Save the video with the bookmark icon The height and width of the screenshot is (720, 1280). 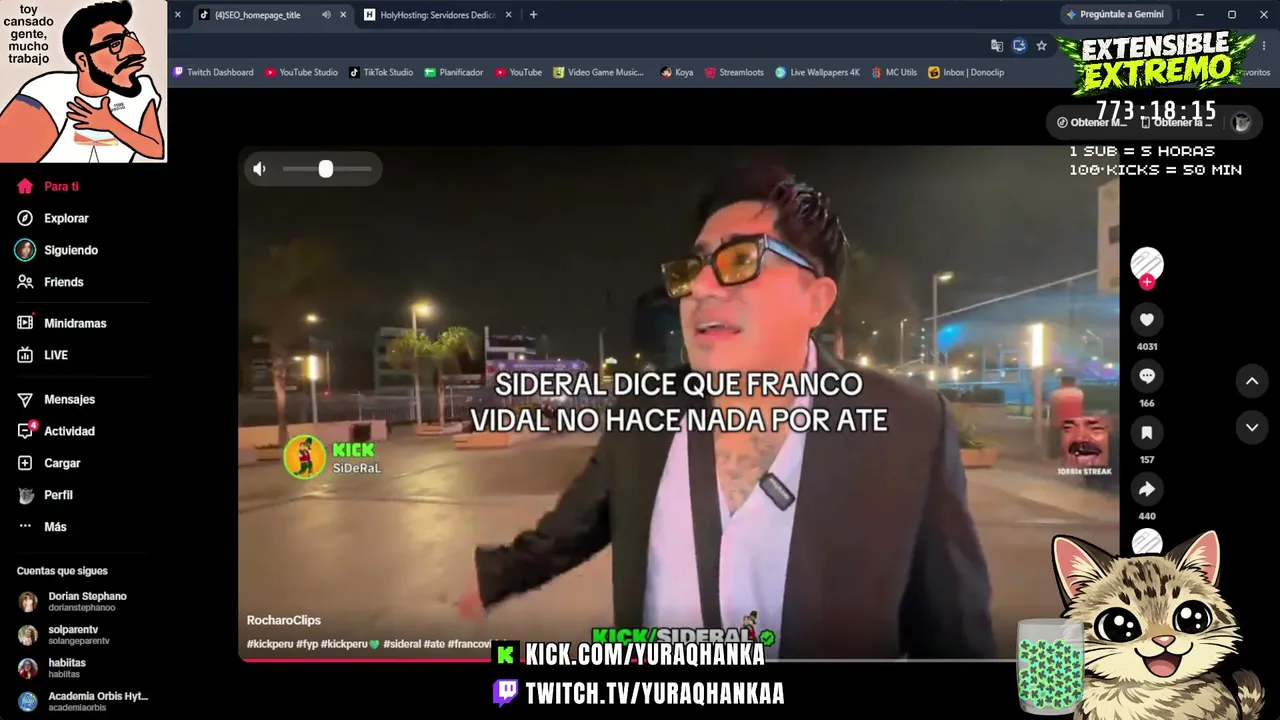coord(1147,433)
